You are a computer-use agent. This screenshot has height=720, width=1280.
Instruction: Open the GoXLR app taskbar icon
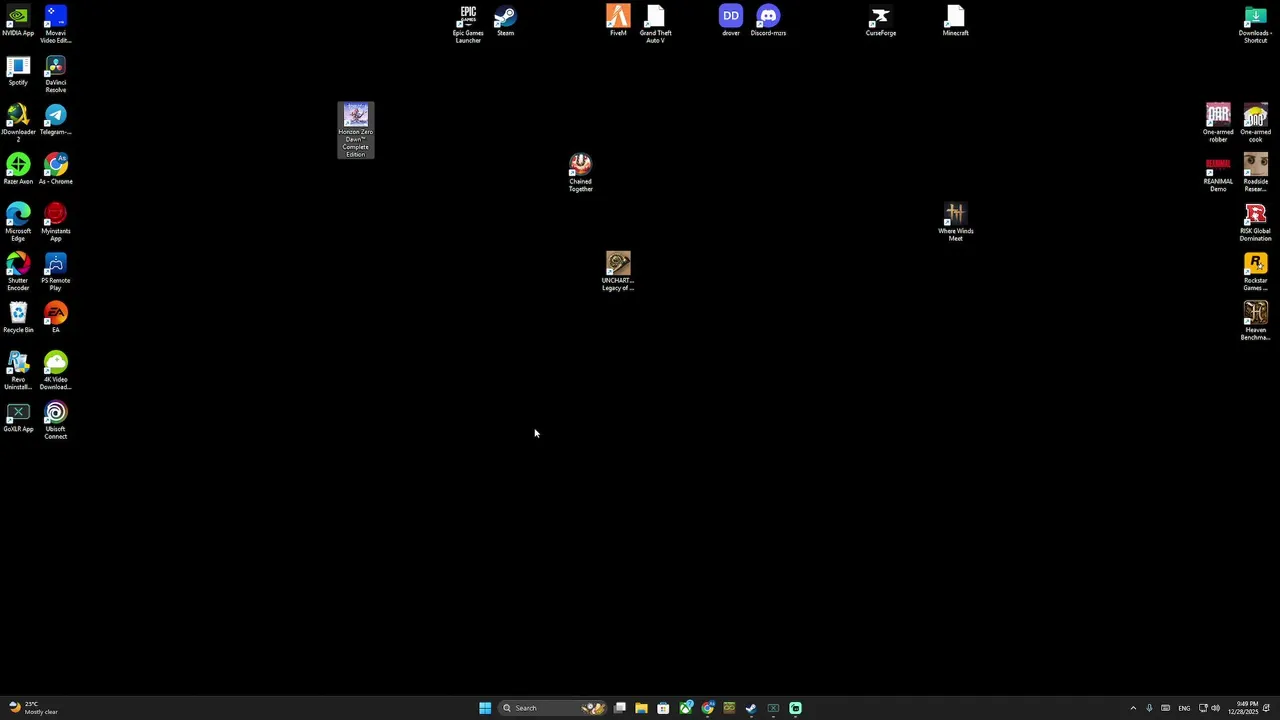click(773, 708)
